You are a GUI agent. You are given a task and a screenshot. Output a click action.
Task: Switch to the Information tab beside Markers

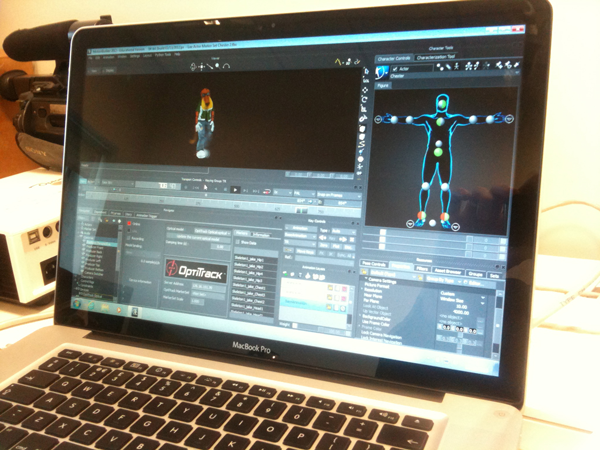click(262, 235)
